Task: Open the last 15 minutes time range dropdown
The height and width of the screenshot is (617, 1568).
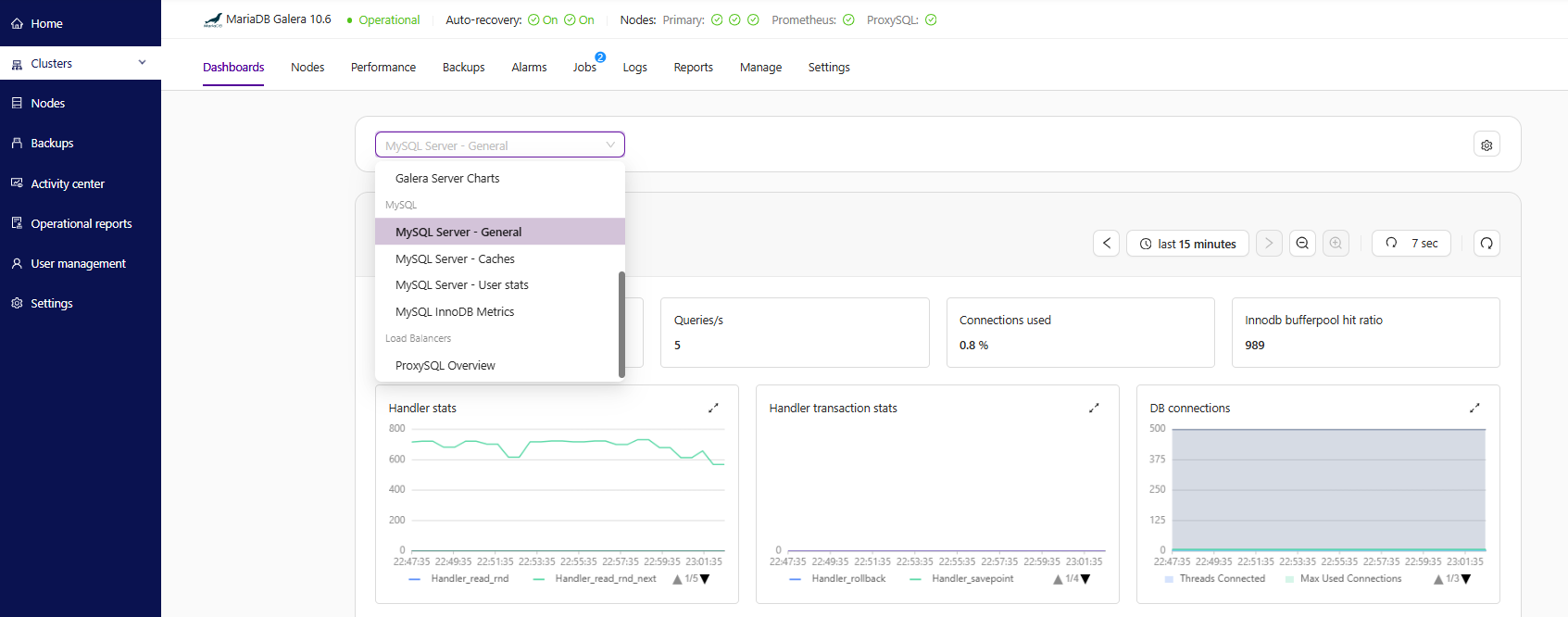Action: coord(1187,244)
